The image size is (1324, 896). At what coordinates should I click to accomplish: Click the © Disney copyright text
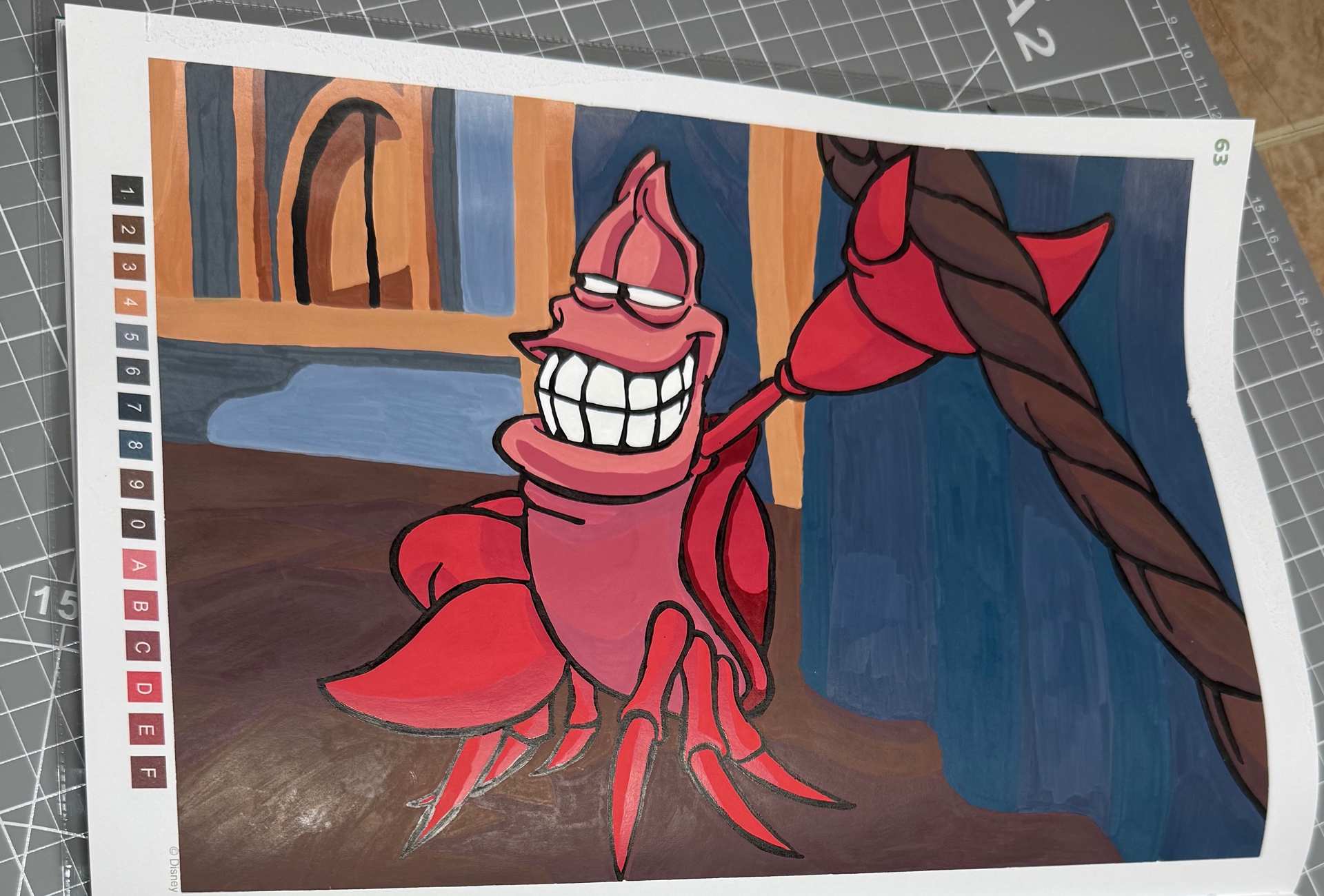coord(174,868)
